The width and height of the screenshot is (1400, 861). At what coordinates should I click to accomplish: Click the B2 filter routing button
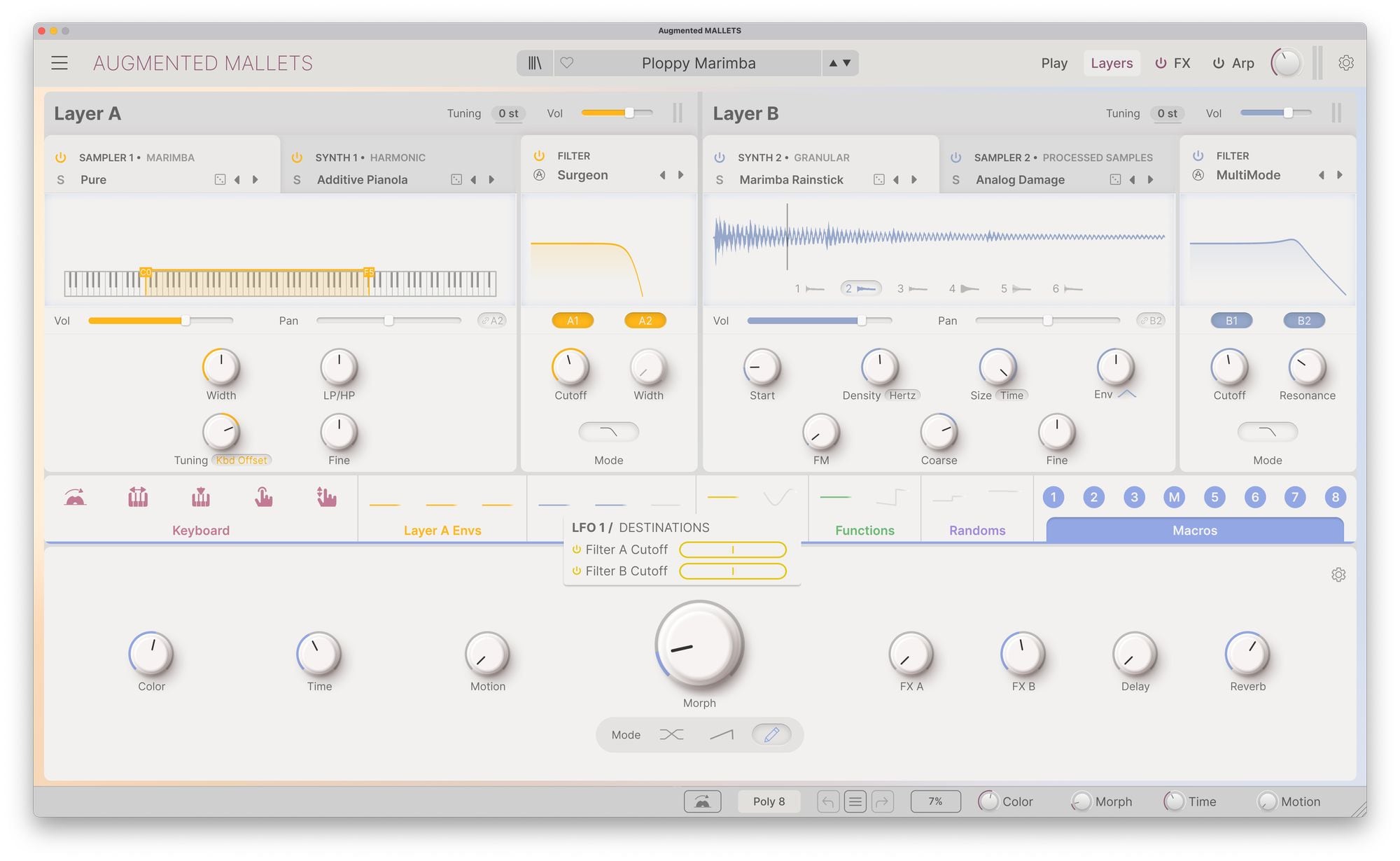click(x=1304, y=321)
